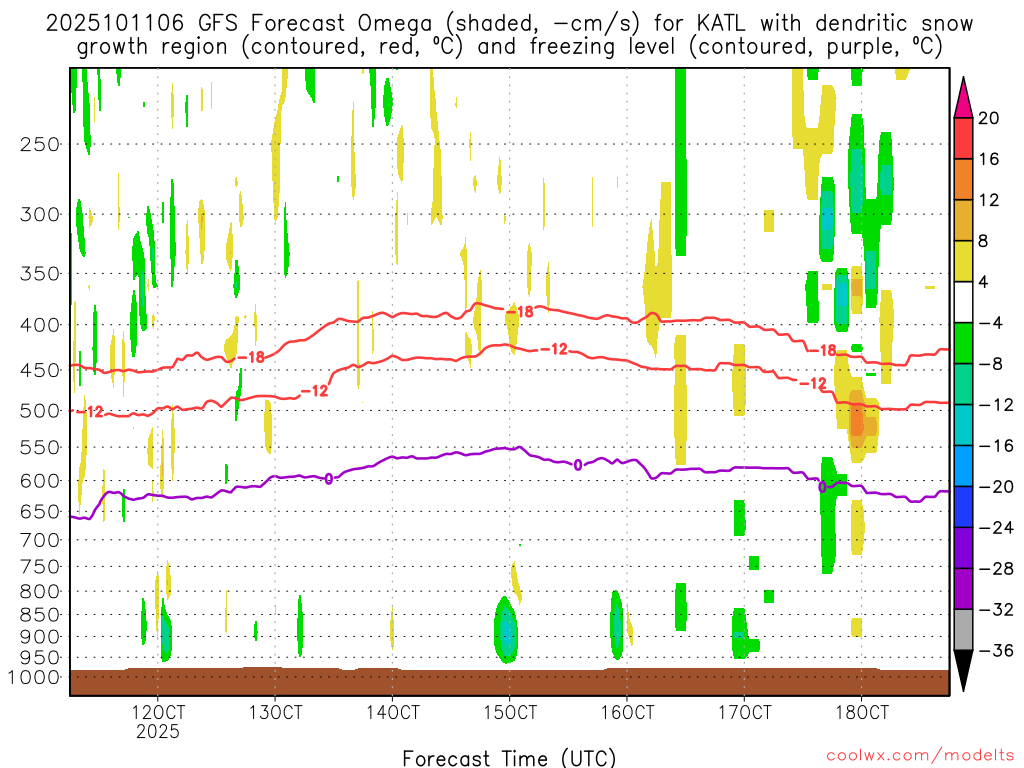Click the 650 pressure level label
Viewport: 1024px width, 768px height.
(x=40, y=512)
